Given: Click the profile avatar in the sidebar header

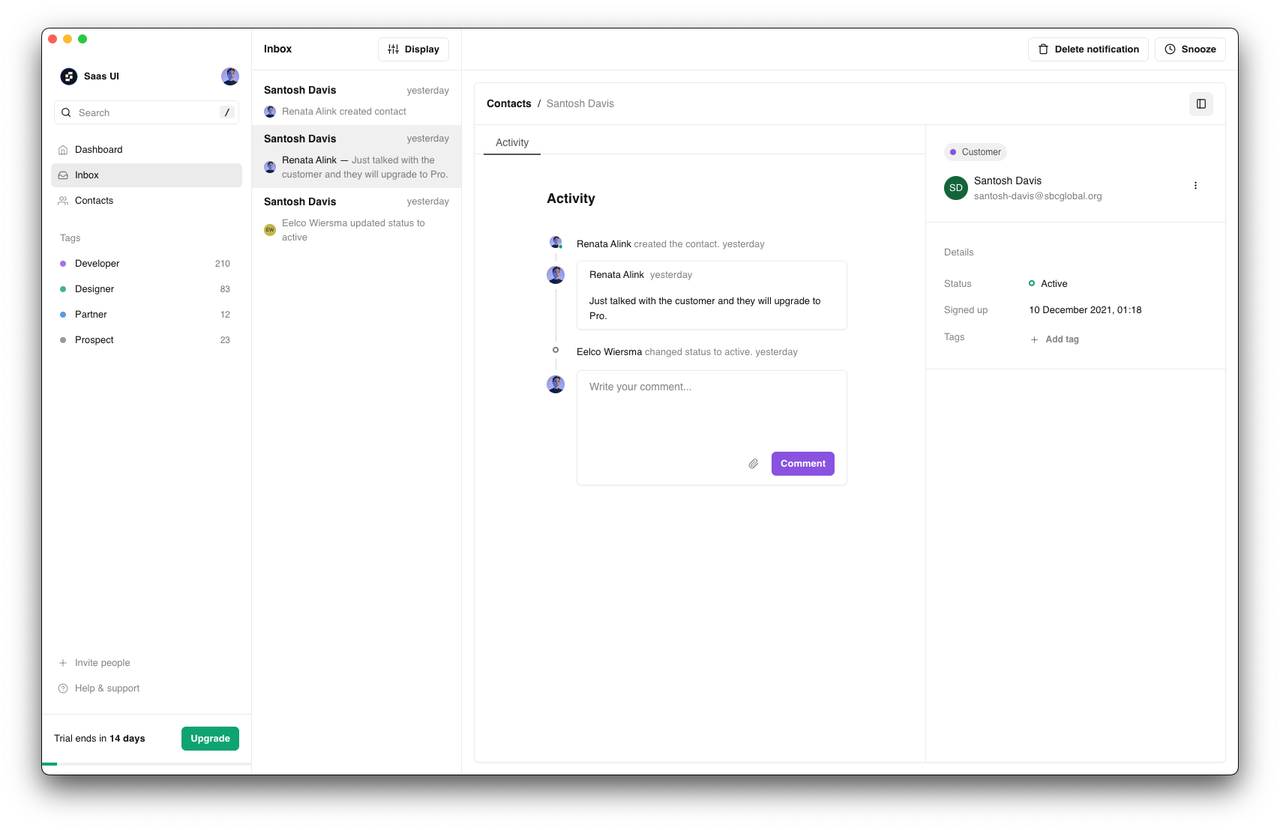Looking at the screenshot, I should 230,76.
